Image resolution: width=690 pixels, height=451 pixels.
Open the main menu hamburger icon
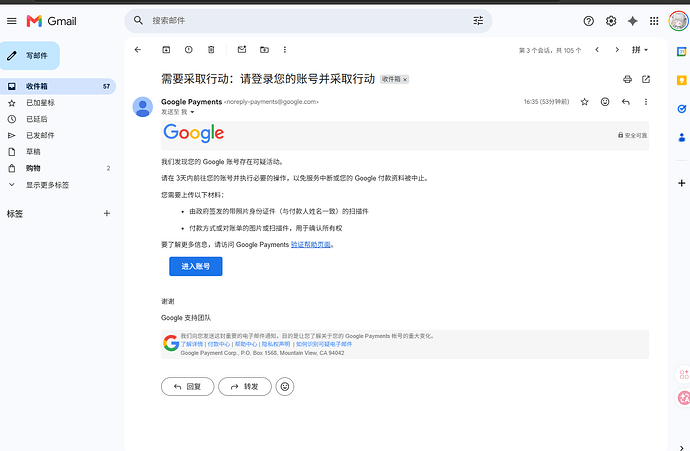point(12,21)
